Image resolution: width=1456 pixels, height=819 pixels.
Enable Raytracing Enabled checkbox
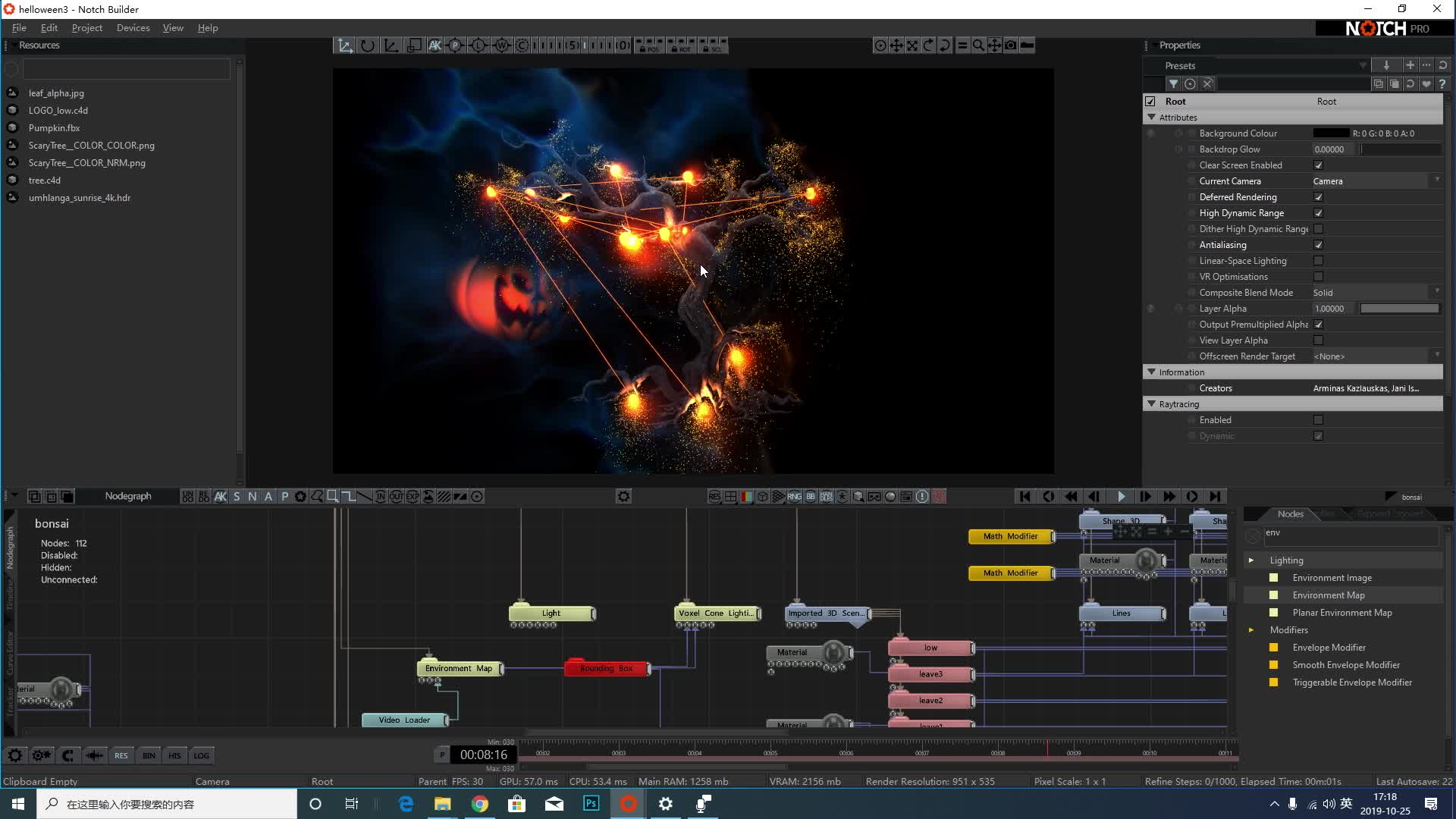coord(1318,420)
